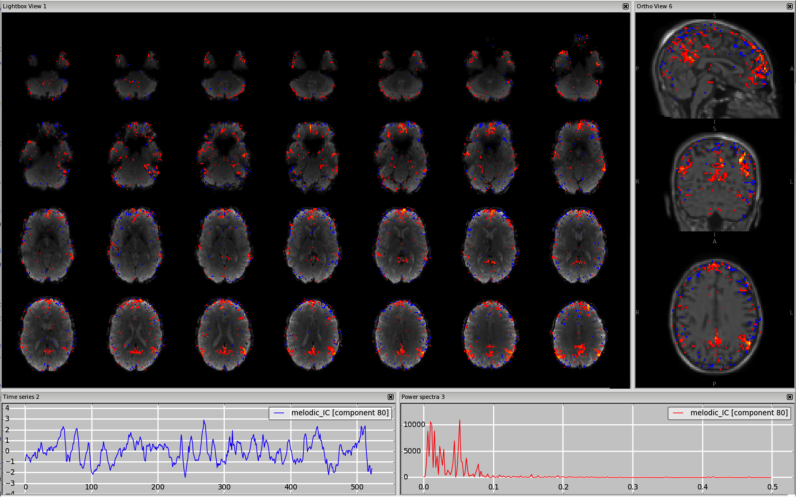Close the Lightbox View 1 panel

626,6
